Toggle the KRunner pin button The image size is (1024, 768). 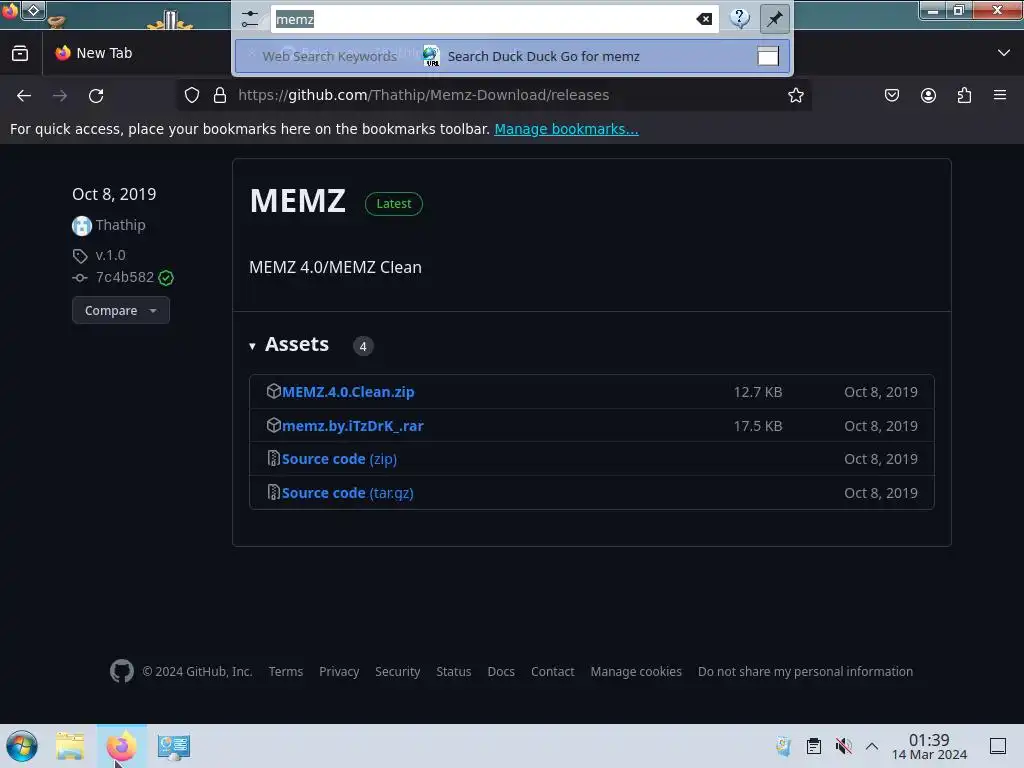(x=775, y=19)
